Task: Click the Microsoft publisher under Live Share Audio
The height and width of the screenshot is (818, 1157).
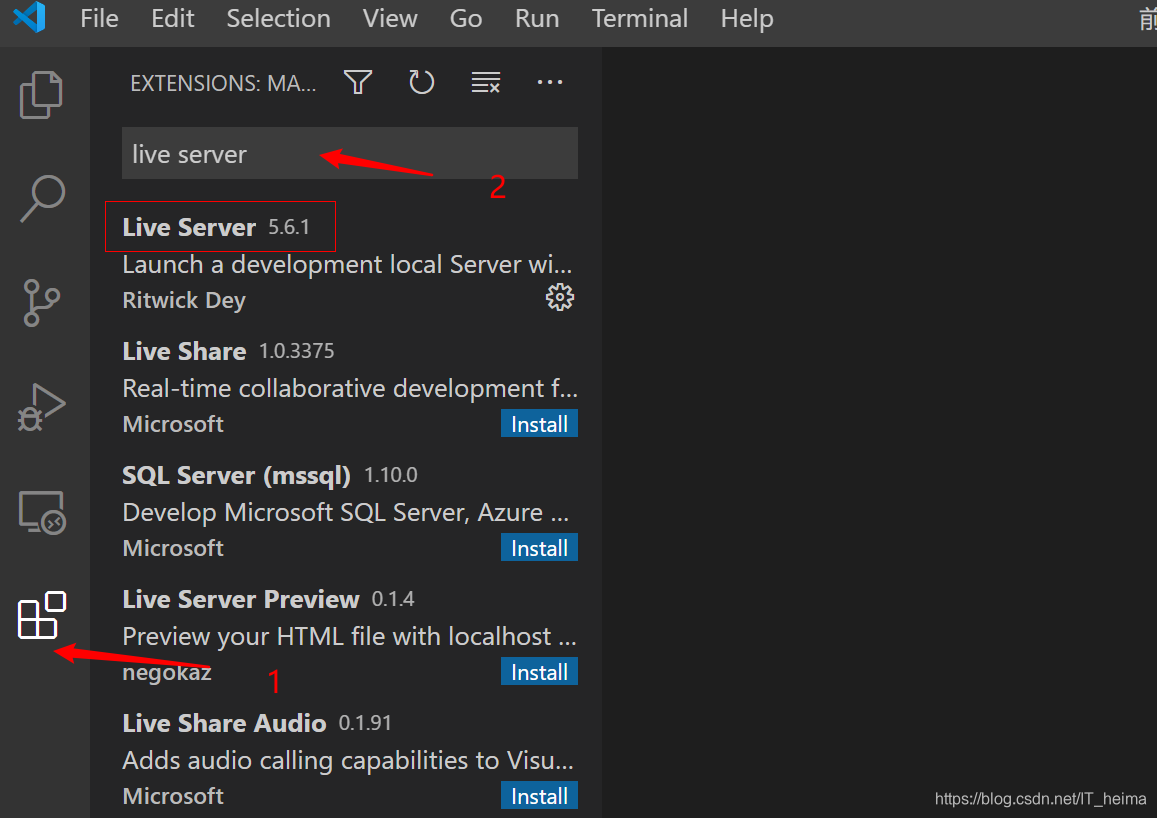Action: point(173,796)
